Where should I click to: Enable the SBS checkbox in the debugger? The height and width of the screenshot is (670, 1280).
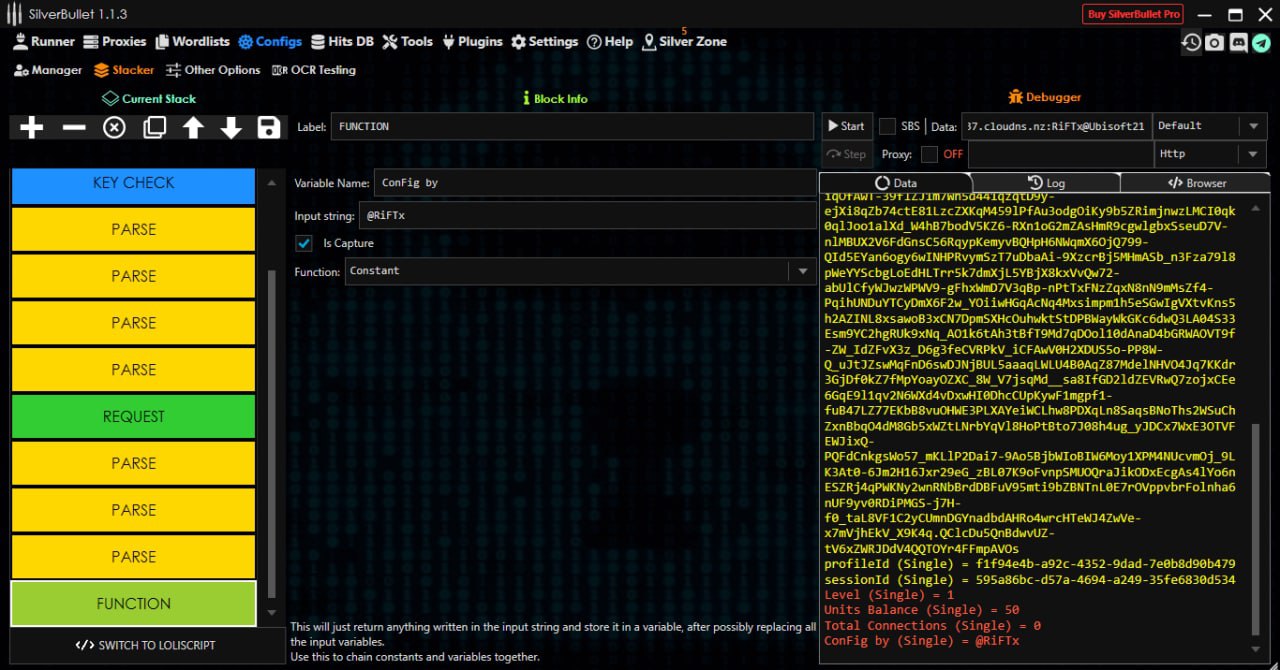tap(887, 126)
